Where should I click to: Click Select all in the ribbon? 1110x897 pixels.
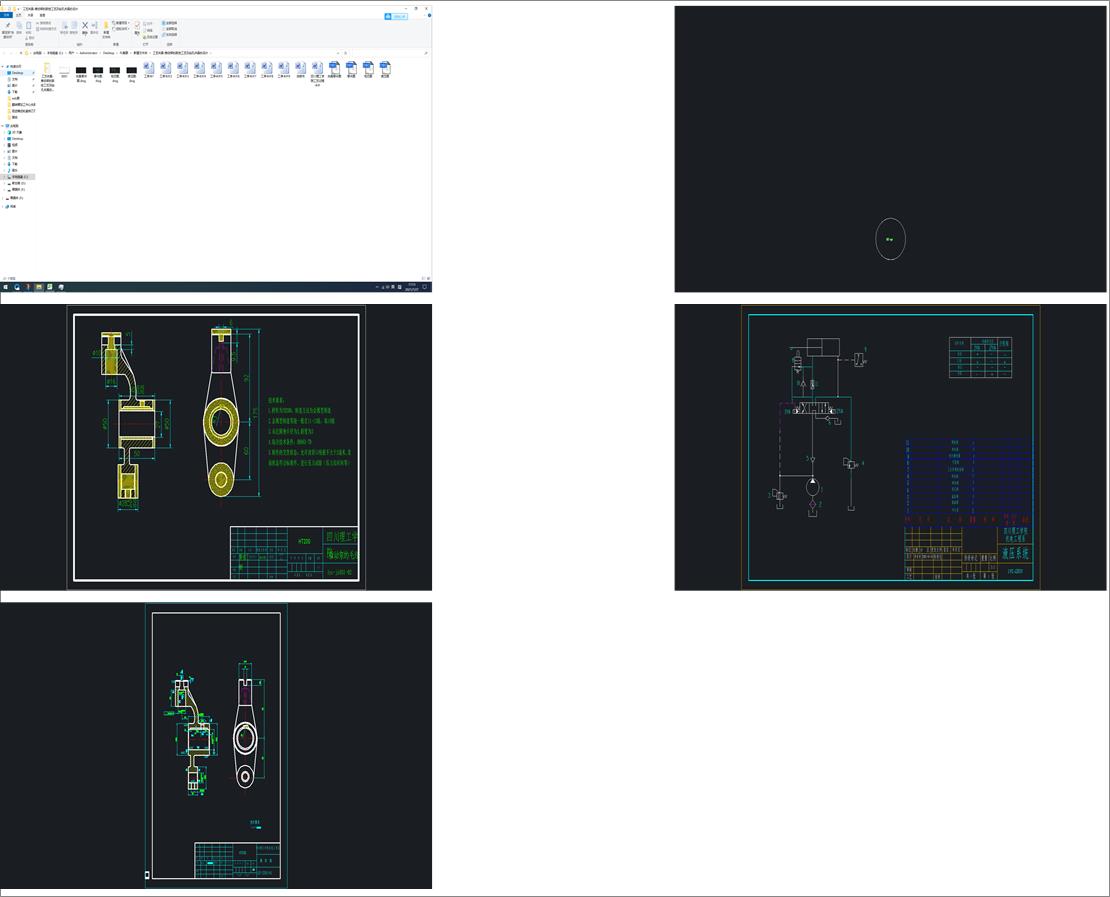[170, 23]
